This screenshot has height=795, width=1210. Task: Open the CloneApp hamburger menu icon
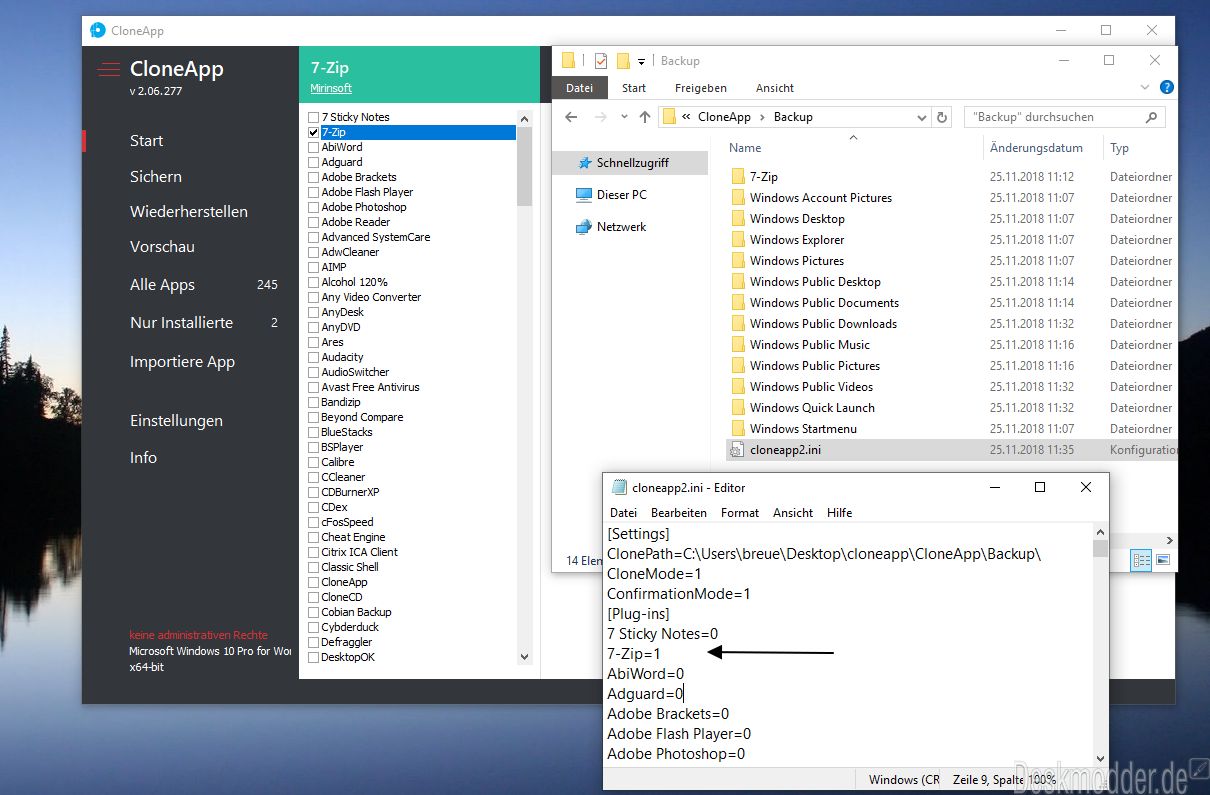click(x=108, y=69)
